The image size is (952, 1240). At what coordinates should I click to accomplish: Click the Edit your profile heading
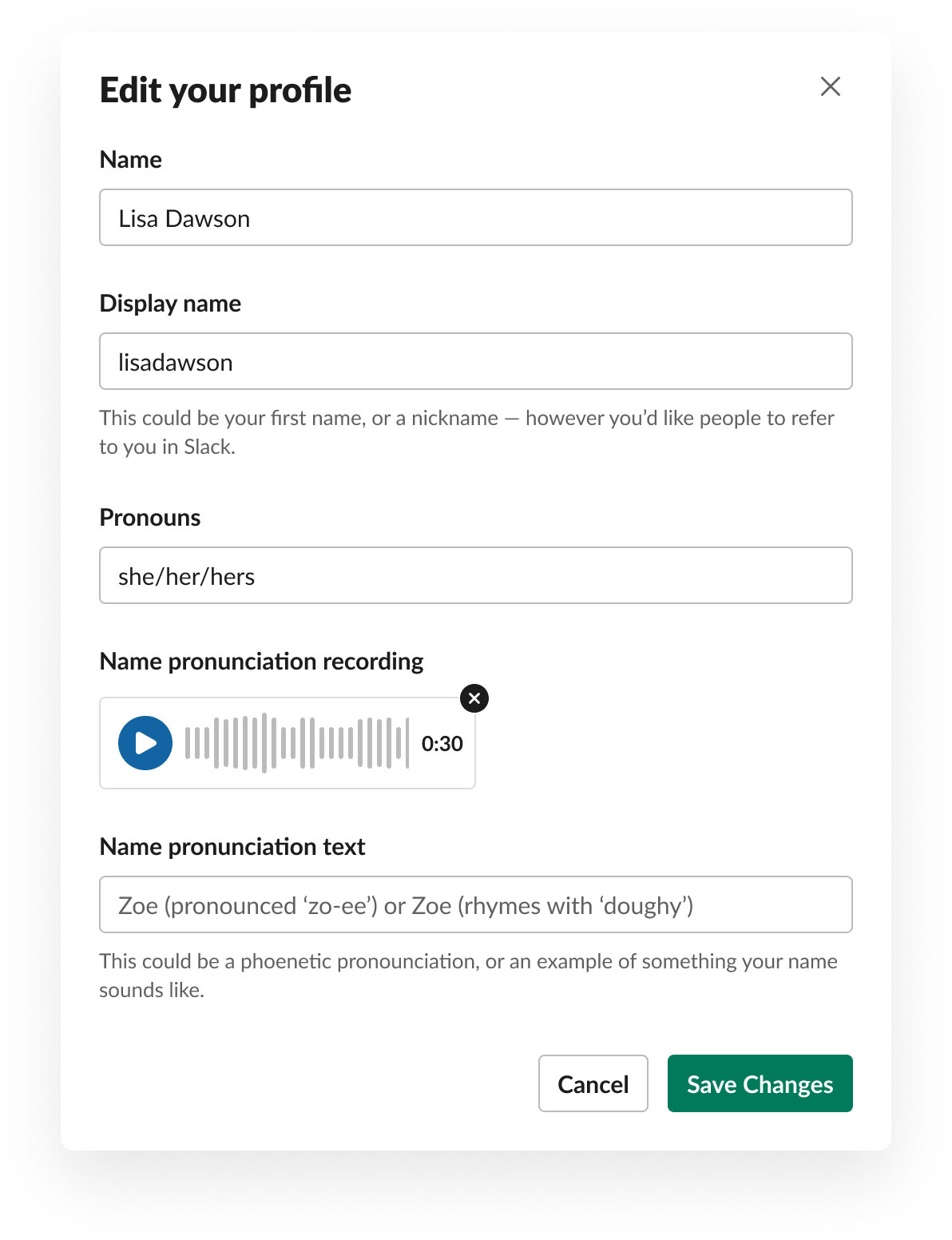click(x=225, y=90)
